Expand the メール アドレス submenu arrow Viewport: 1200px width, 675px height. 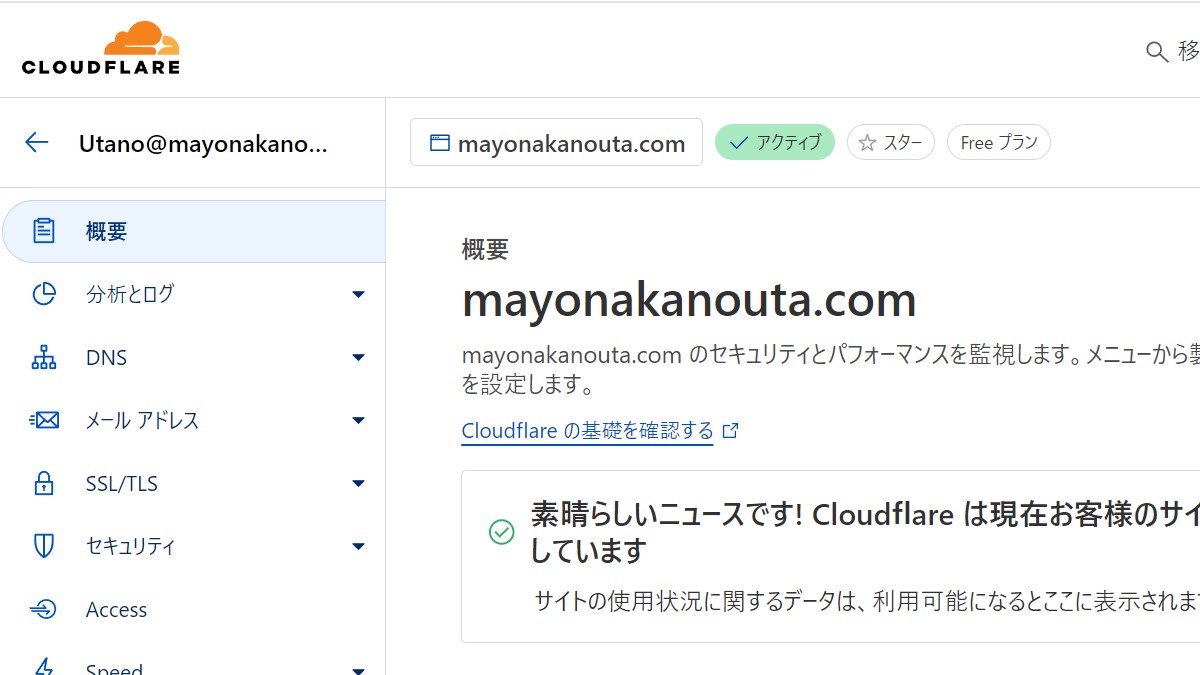(x=359, y=421)
